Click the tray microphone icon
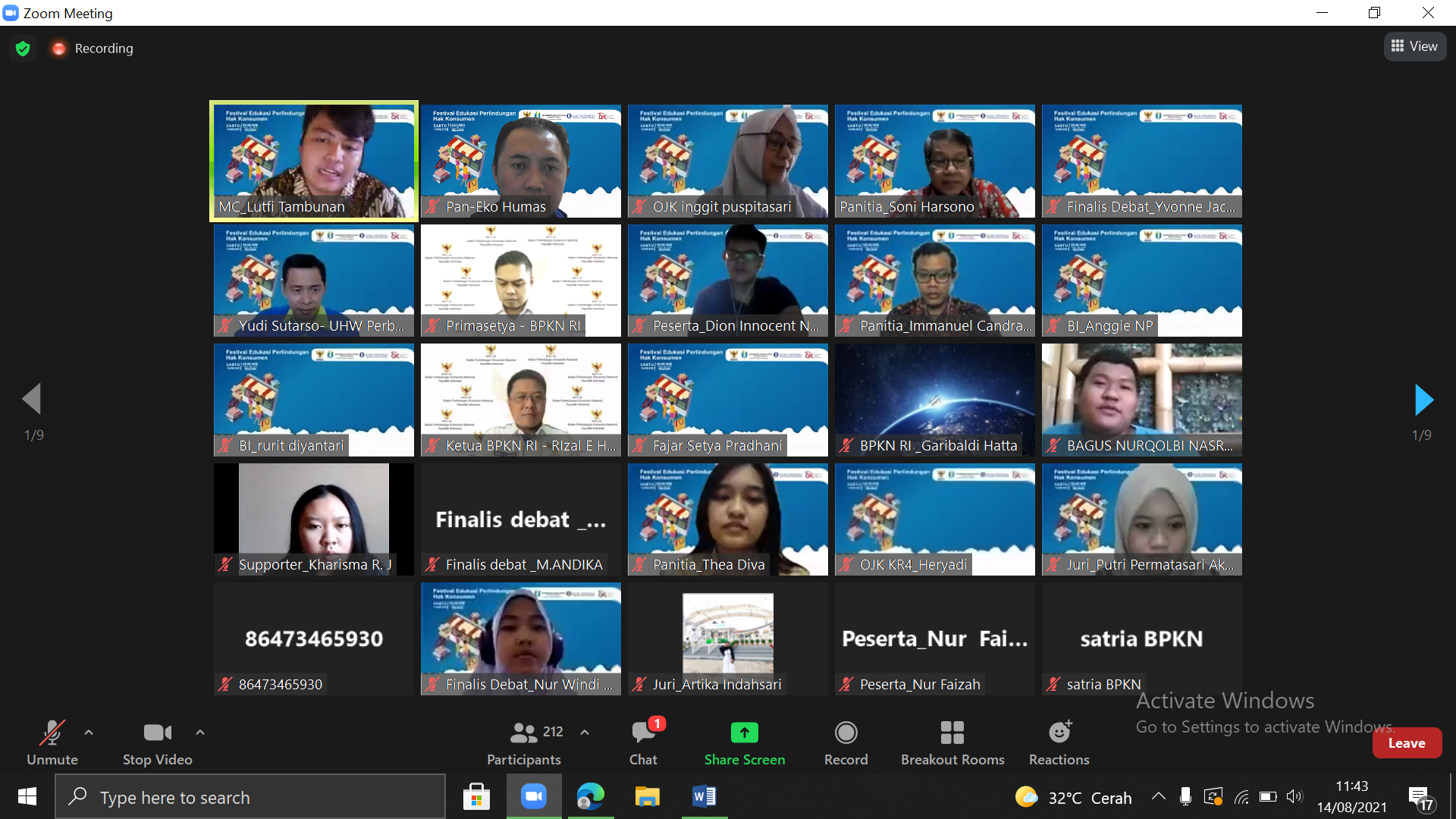1456x819 pixels. (1185, 796)
